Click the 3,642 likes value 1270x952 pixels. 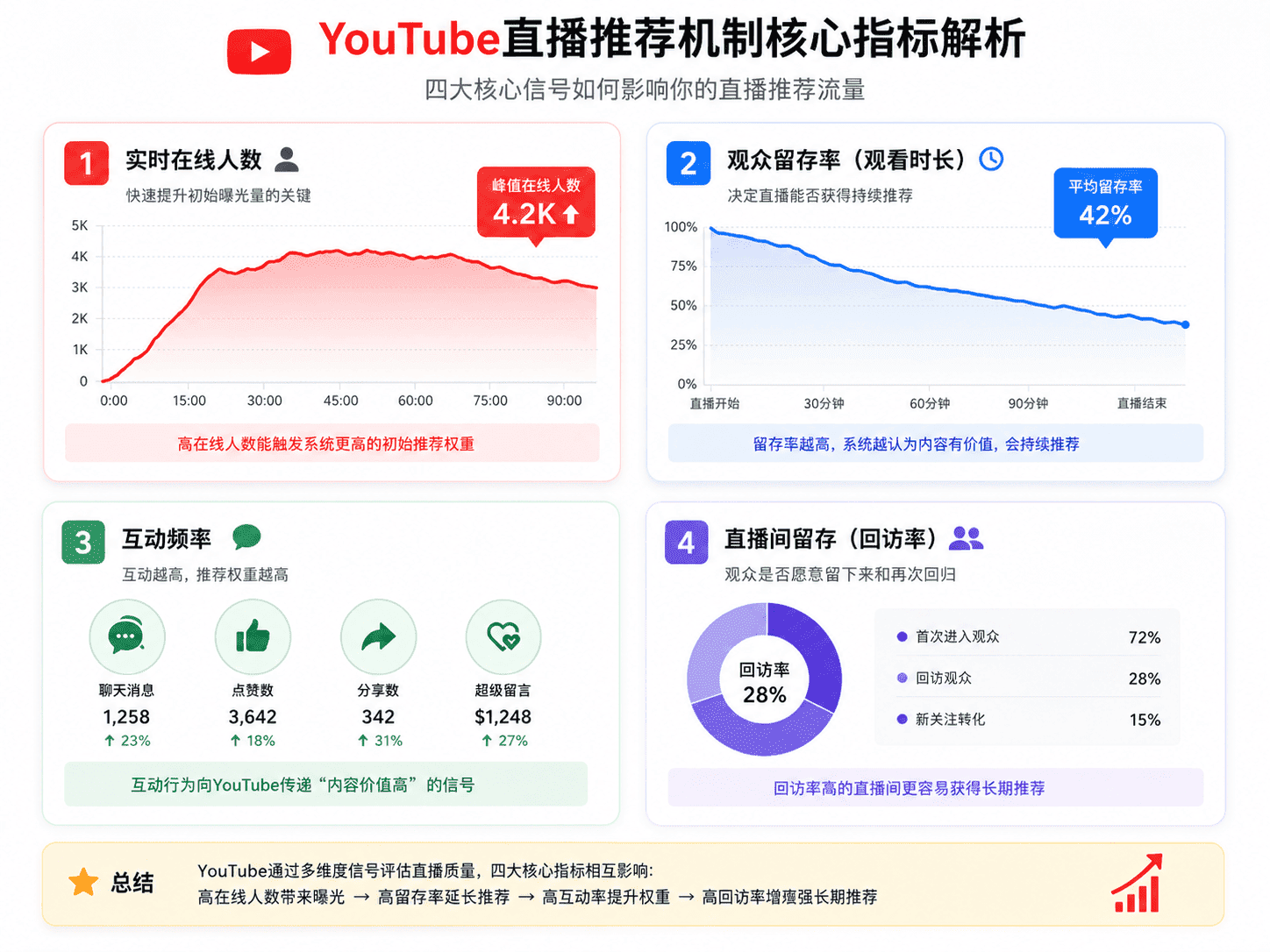(253, 717)
